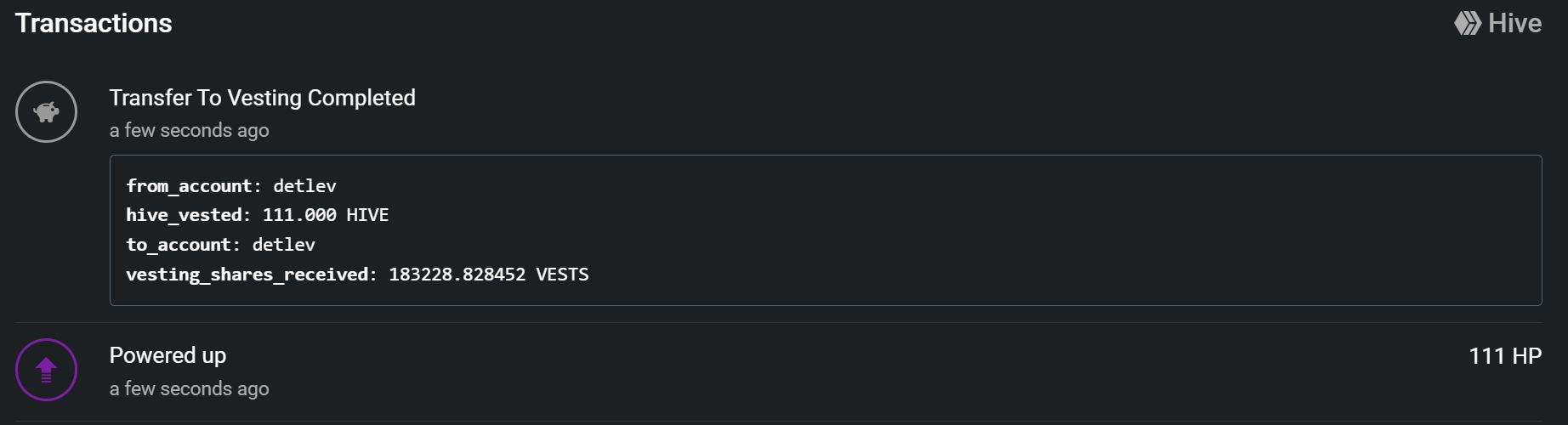Click the Transactions heading
Viewport: 1568px width, 425px height.
click(x=94, y=23)
